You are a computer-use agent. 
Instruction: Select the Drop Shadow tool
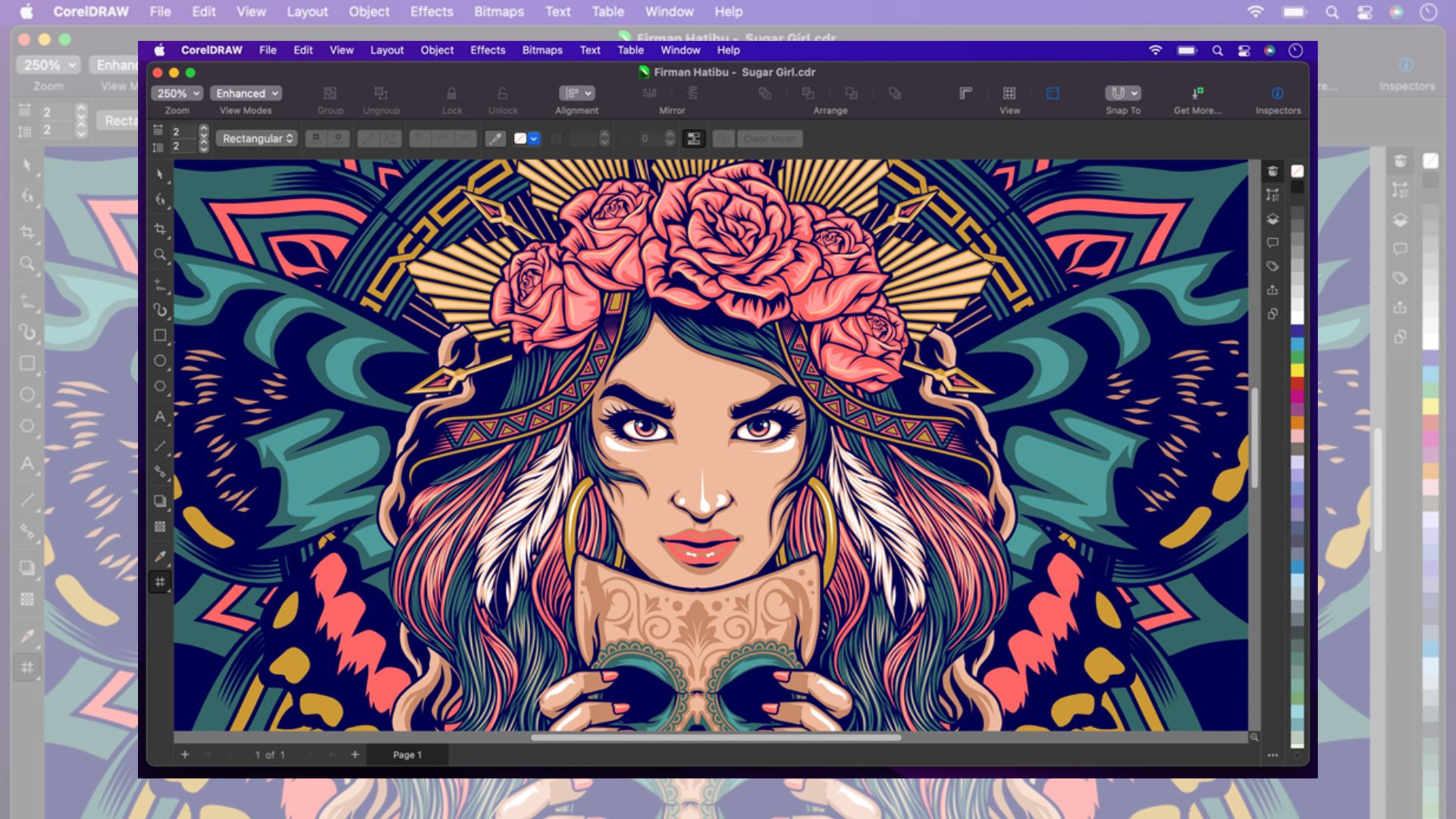(x=160, y=500)
